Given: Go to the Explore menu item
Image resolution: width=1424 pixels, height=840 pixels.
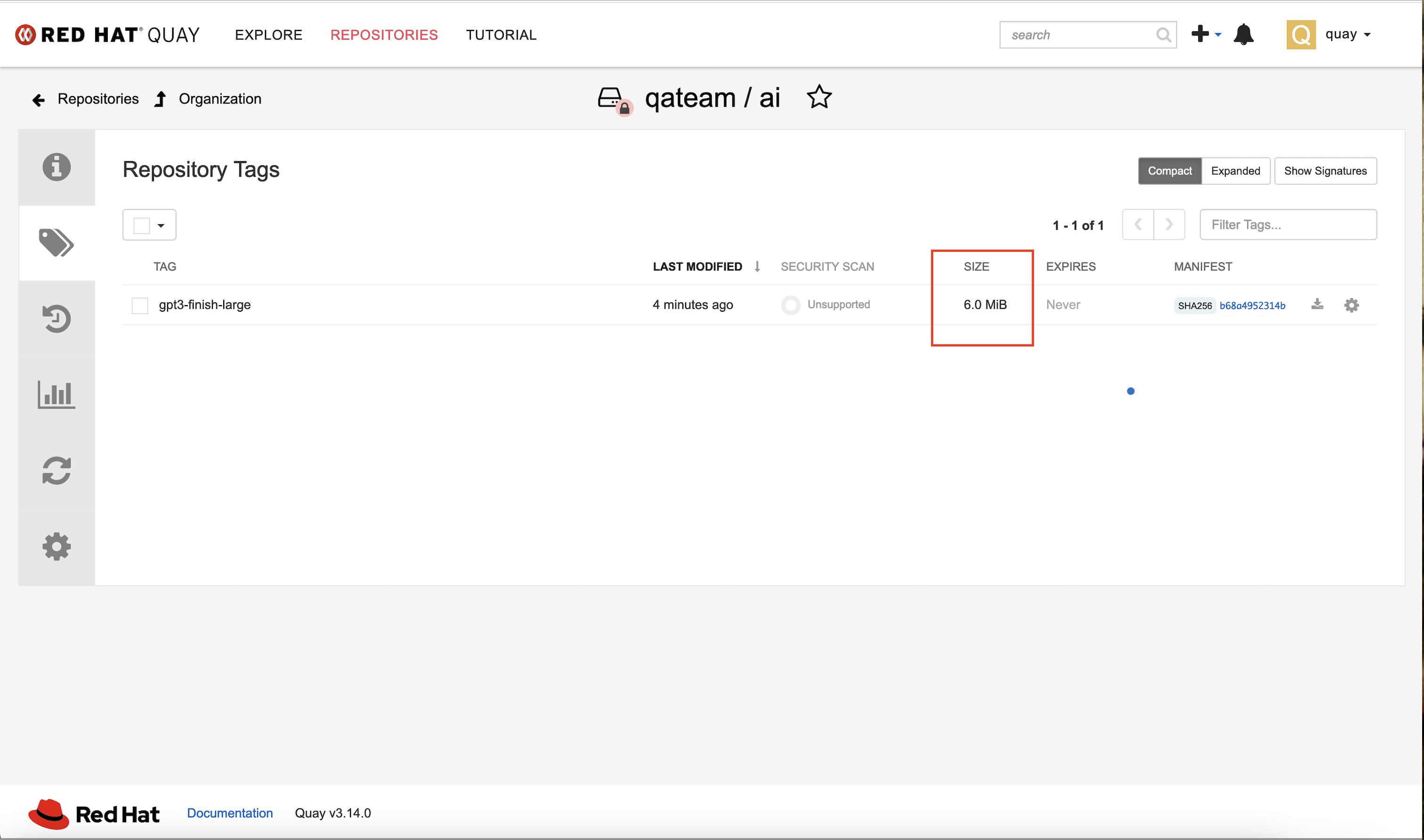Looking at the screenshot, I should click(268, 35).
